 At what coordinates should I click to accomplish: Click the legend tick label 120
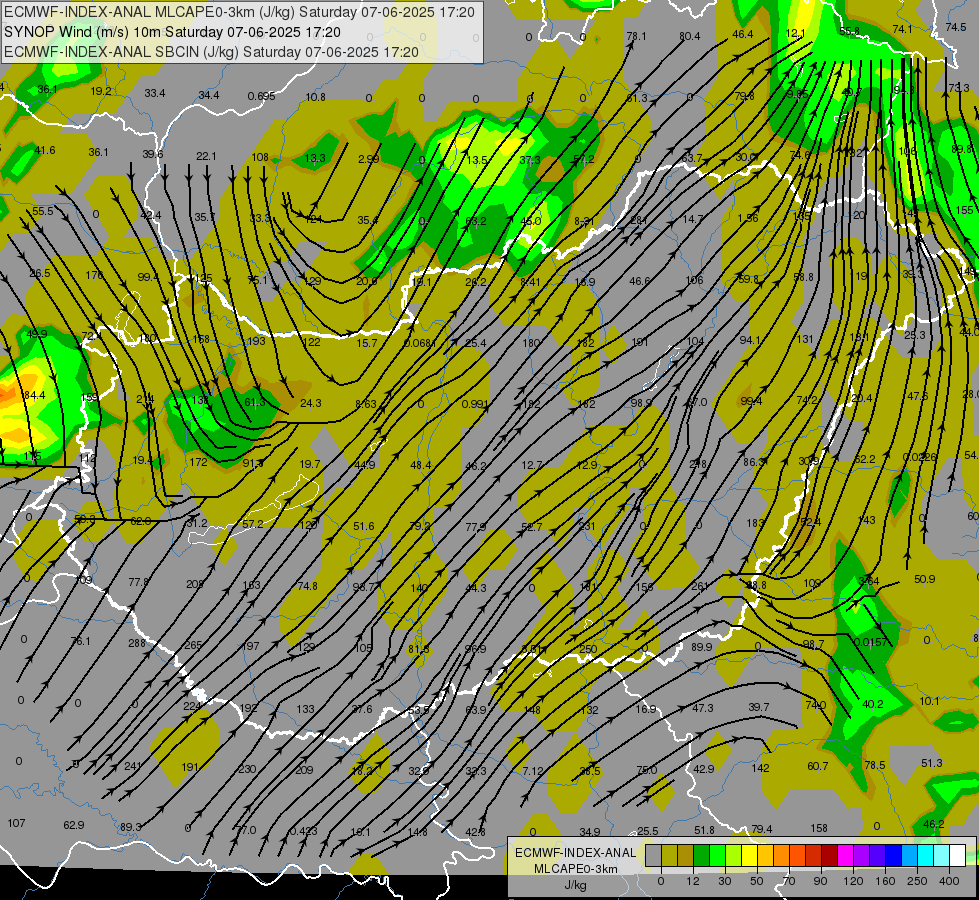tap(853, 881)
